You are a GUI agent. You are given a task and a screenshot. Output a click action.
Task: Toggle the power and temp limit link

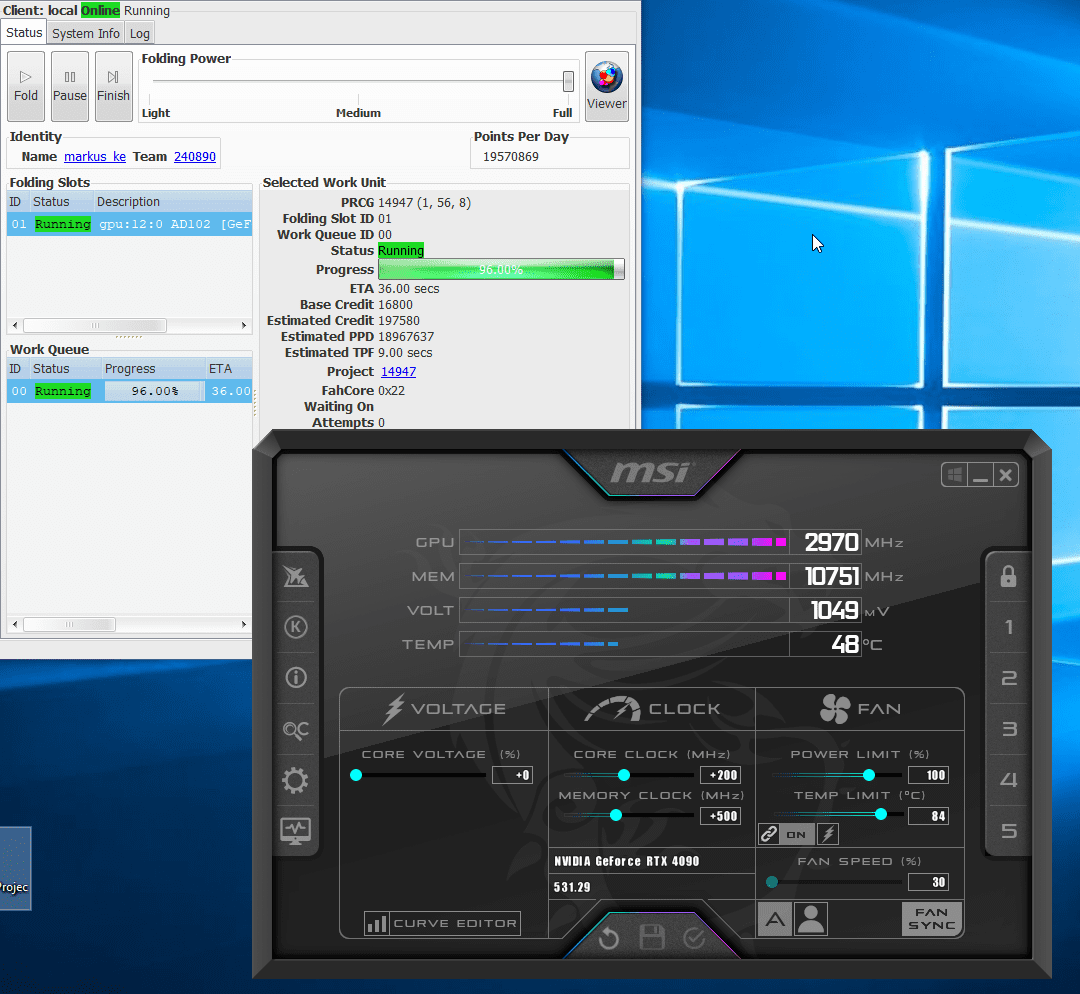[x=769, y=834]
